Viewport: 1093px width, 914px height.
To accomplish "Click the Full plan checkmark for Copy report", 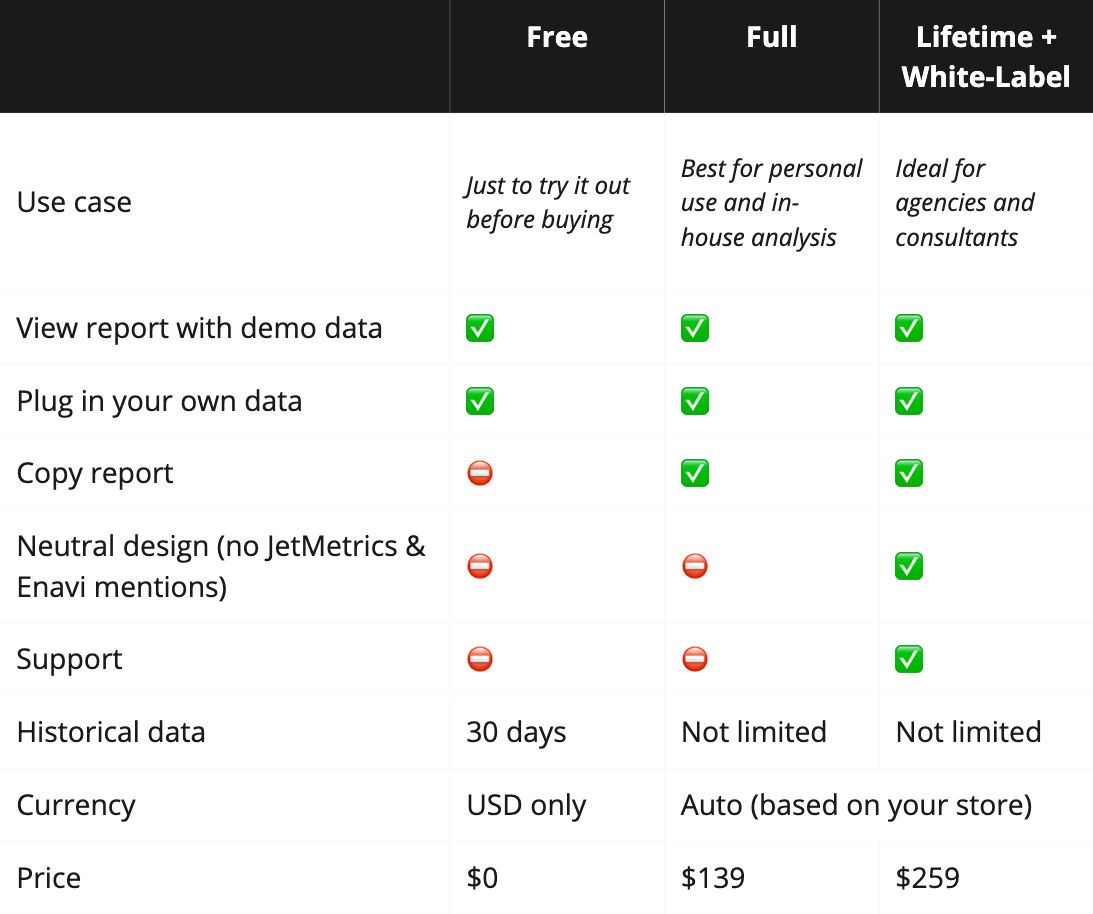I will click(695, 473).
